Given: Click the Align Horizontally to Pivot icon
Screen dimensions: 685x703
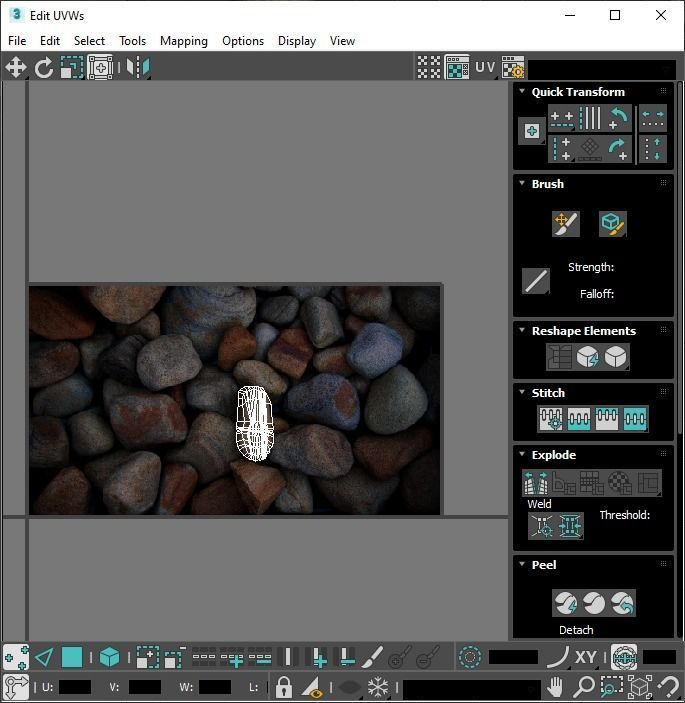Looking at the screenshot, I should [x=562, y=118].
